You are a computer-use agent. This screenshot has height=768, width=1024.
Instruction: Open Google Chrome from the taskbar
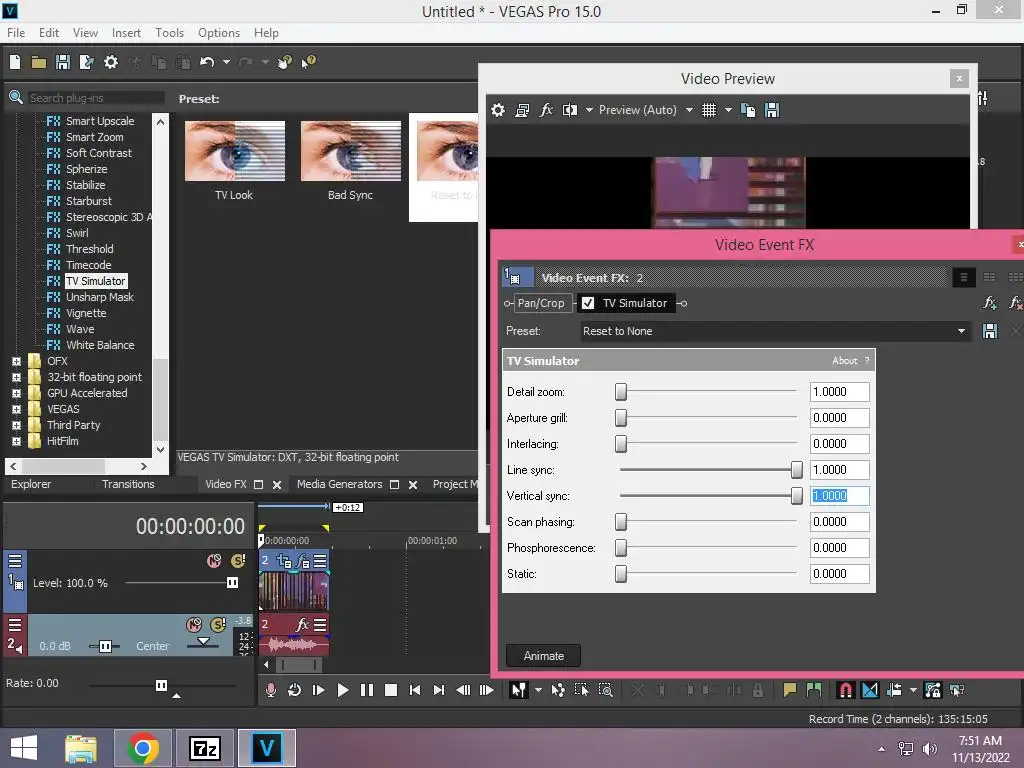(x=143, y=748)
